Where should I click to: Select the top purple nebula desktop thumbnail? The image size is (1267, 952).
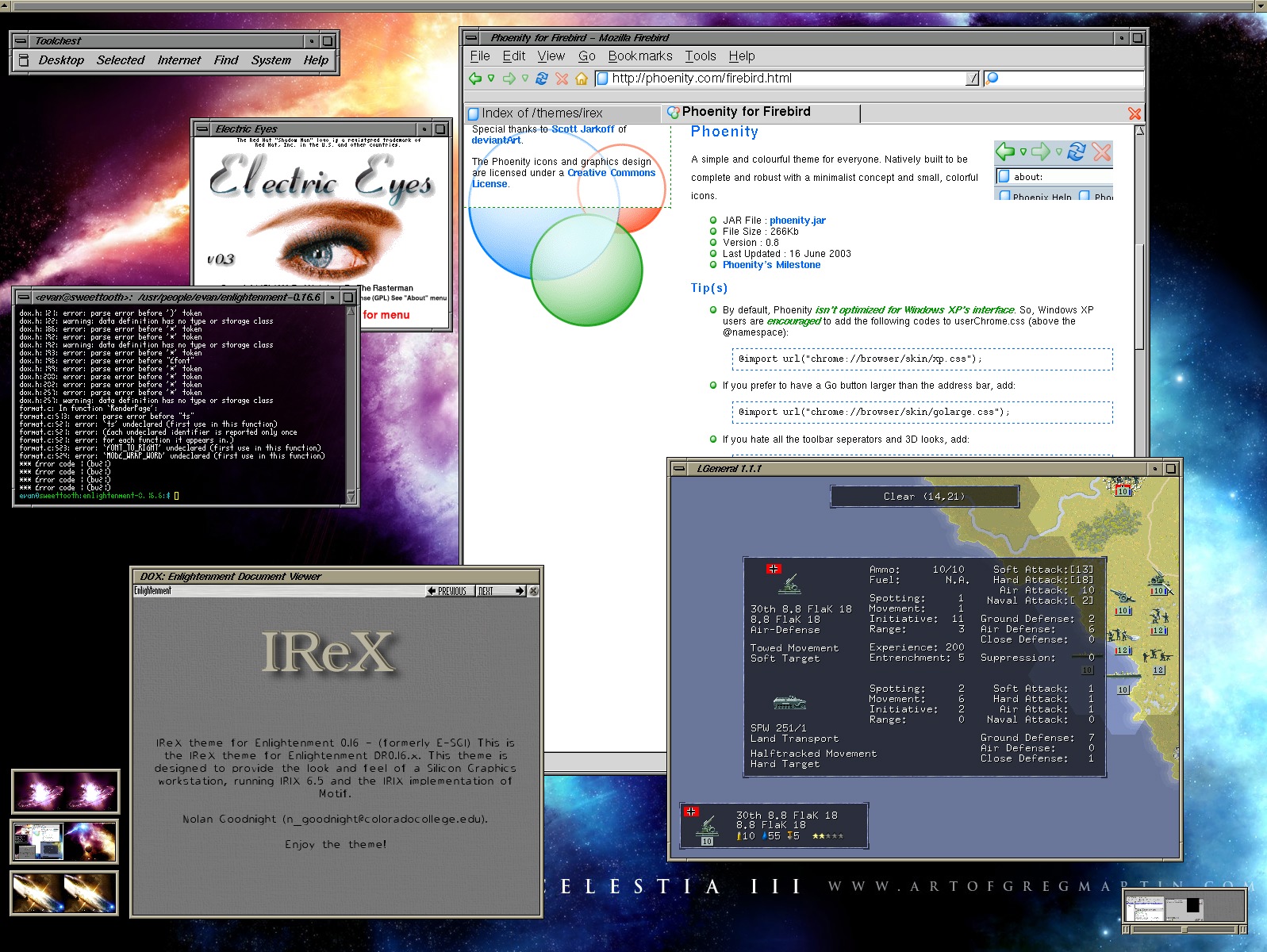(x=65, y=791)
